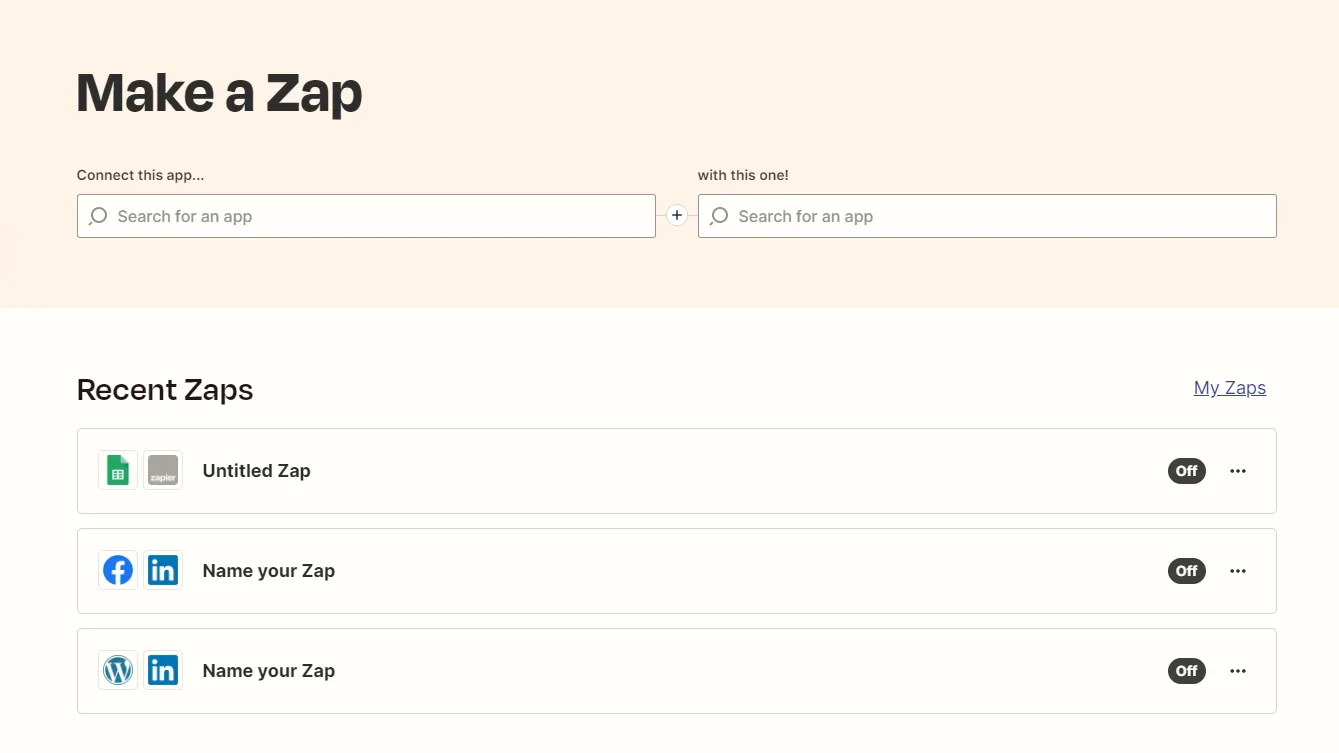Toggle the Off switch on the WordPress LinkedIn Zap
1339x753 pixels.
pos(1187,671)
